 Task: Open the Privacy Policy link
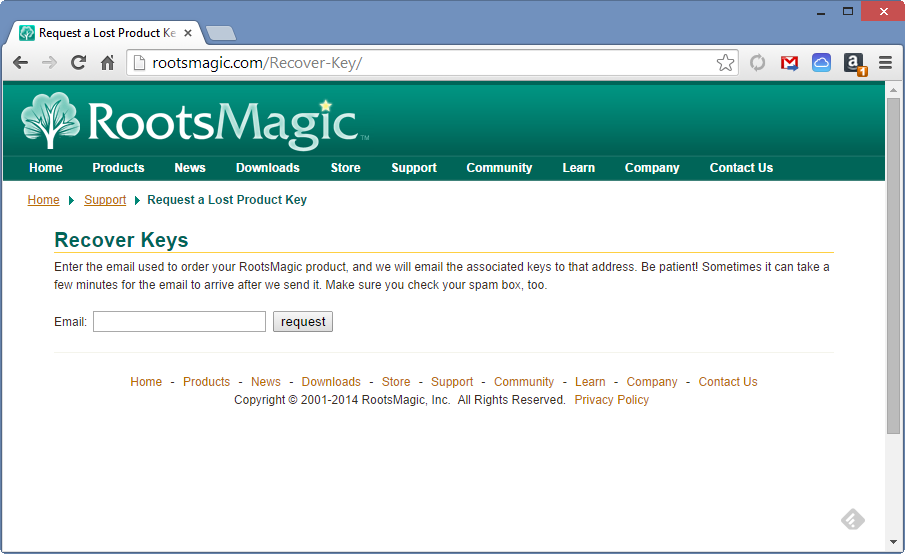click(x=611, y=400)
